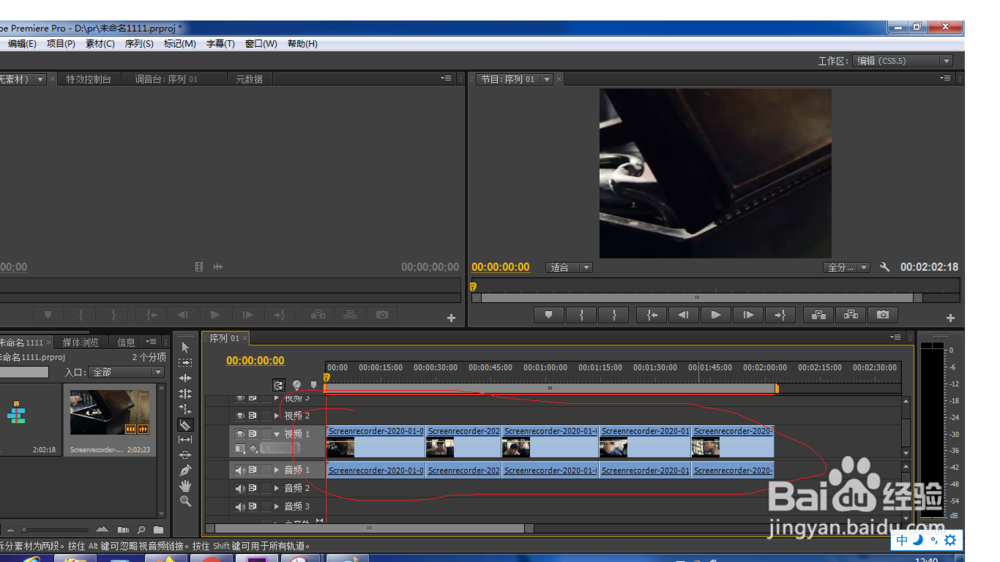The image size is (1000, 562).
Task: Select the Slide tool
Action: pos(185,455)
